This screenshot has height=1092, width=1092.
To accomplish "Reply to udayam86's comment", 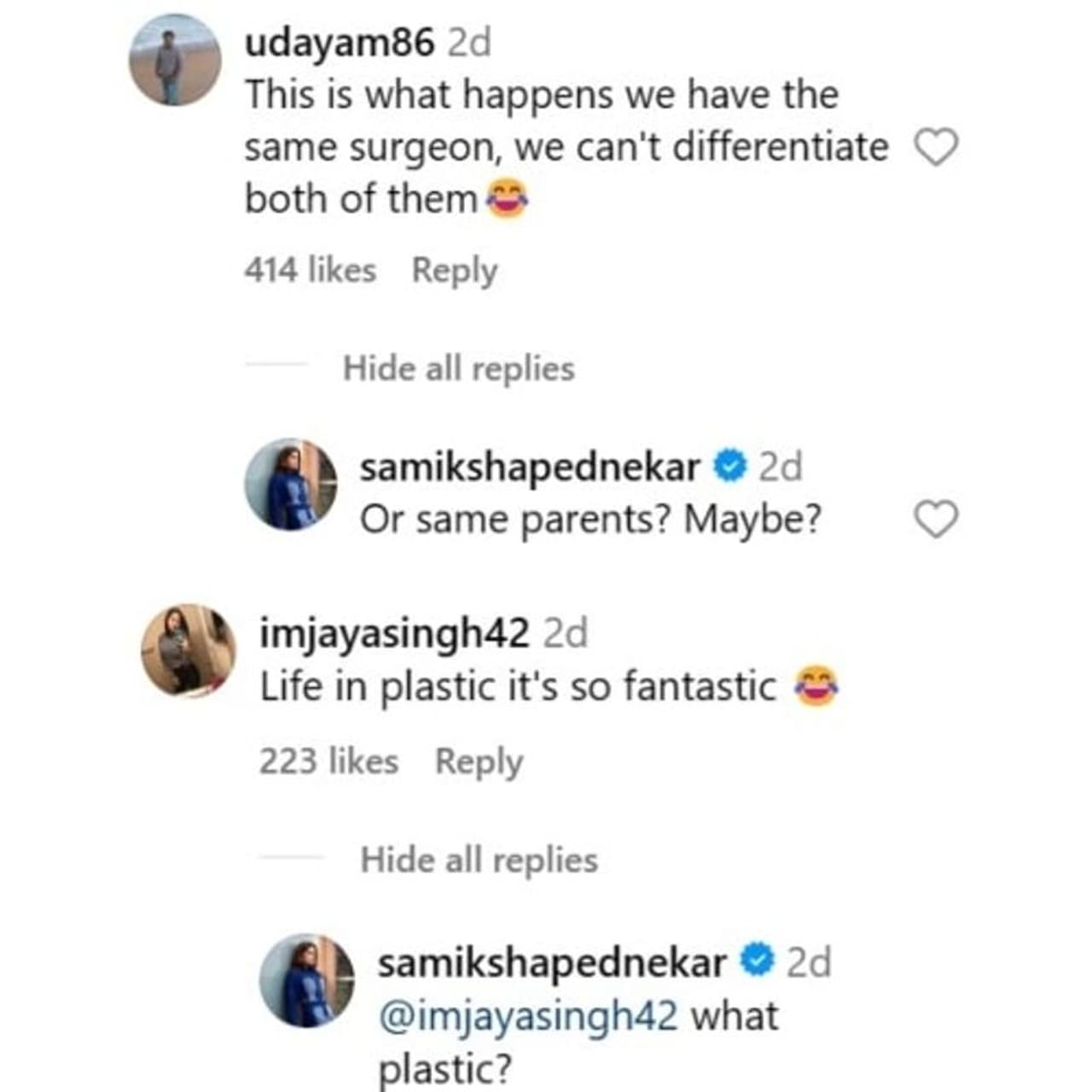I will click(455, 270).
